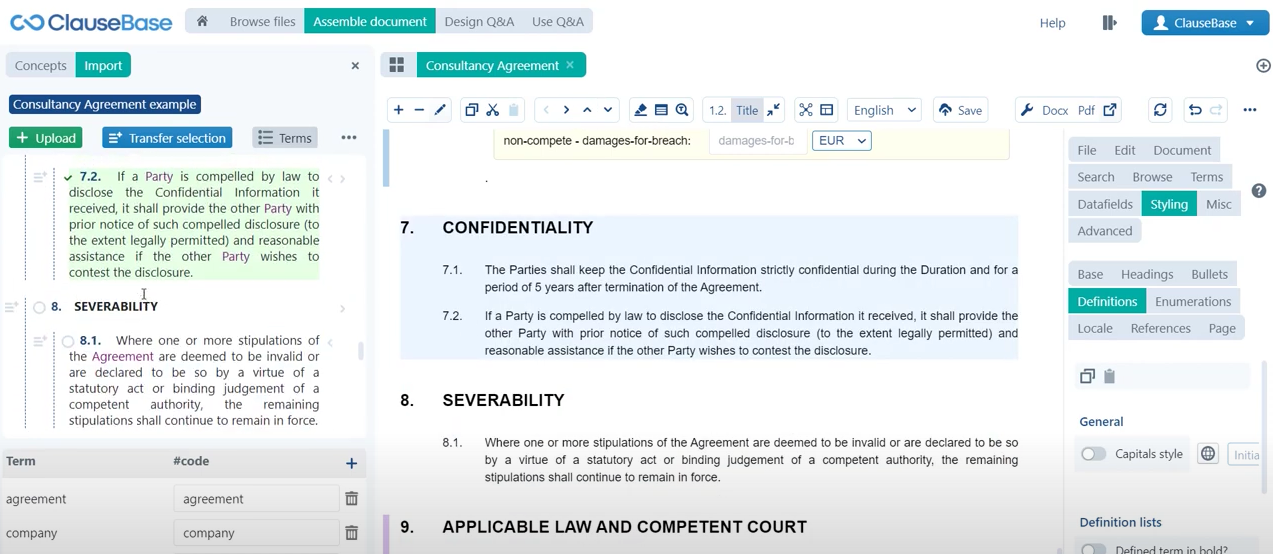Delete the agreement term with trash icon

click(351, 499)
